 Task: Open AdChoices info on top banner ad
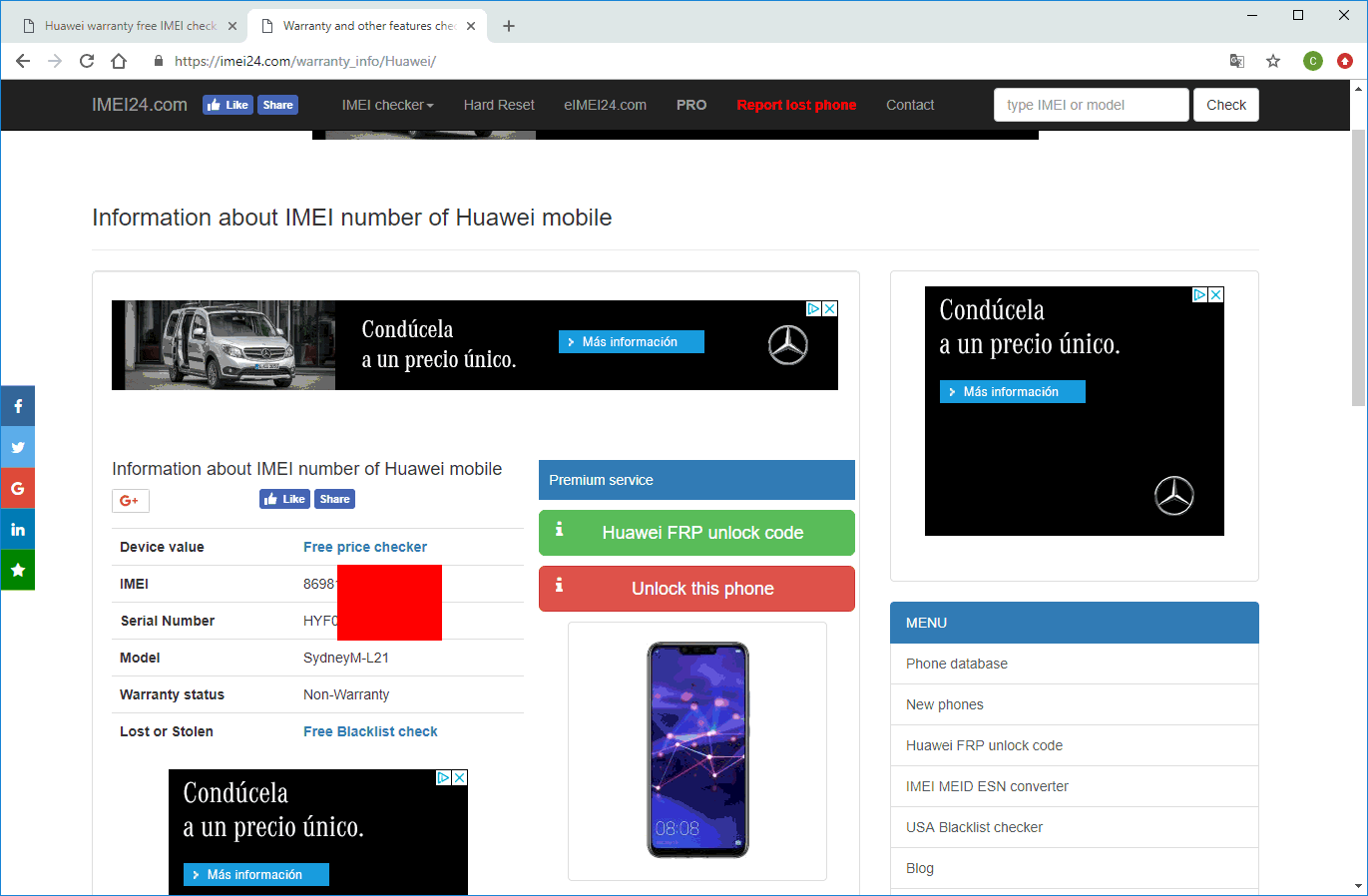[x=814, y=309]
